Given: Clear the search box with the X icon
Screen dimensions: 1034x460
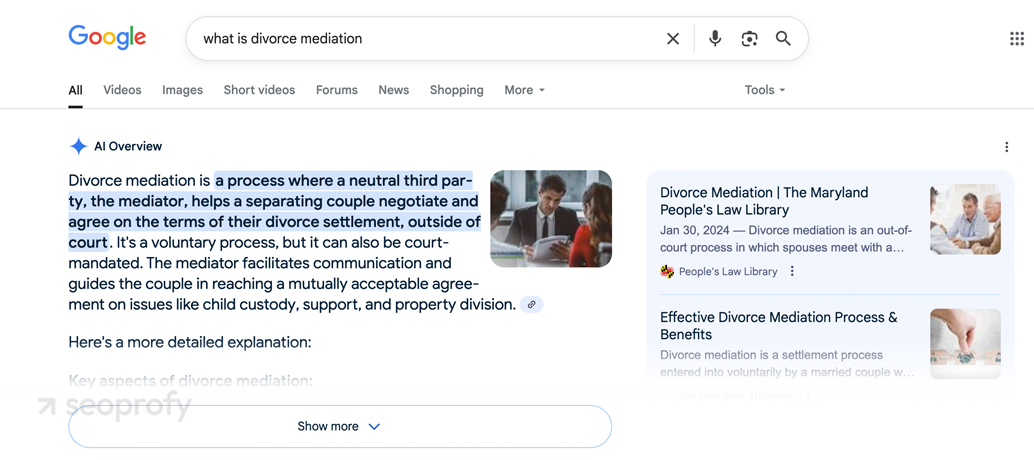Looking at the screenshot, I should click(673, 39).
